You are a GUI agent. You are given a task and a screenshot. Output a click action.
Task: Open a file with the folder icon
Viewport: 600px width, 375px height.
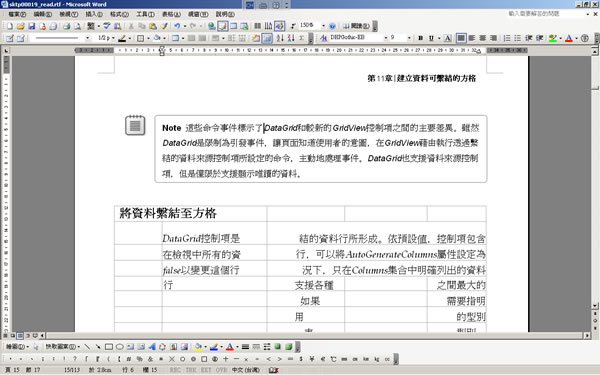[21, 26]
